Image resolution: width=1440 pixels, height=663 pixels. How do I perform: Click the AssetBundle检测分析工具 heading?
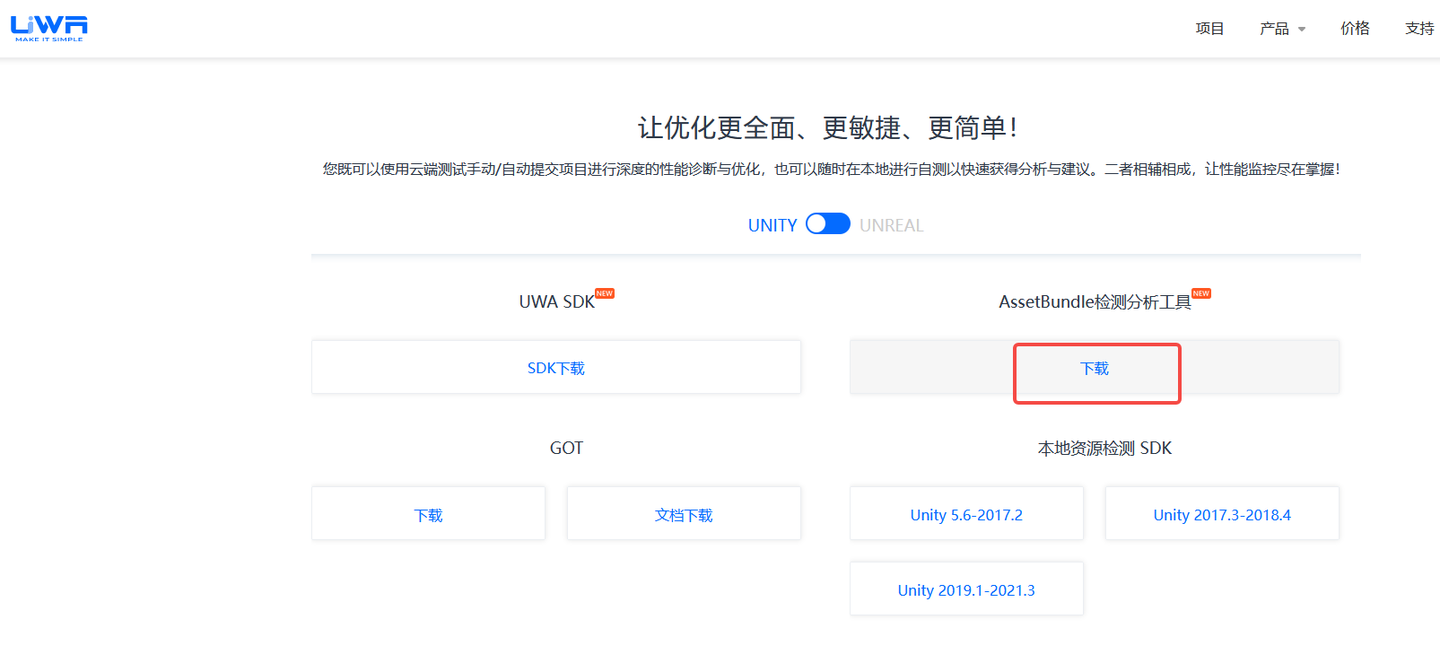1095,302
